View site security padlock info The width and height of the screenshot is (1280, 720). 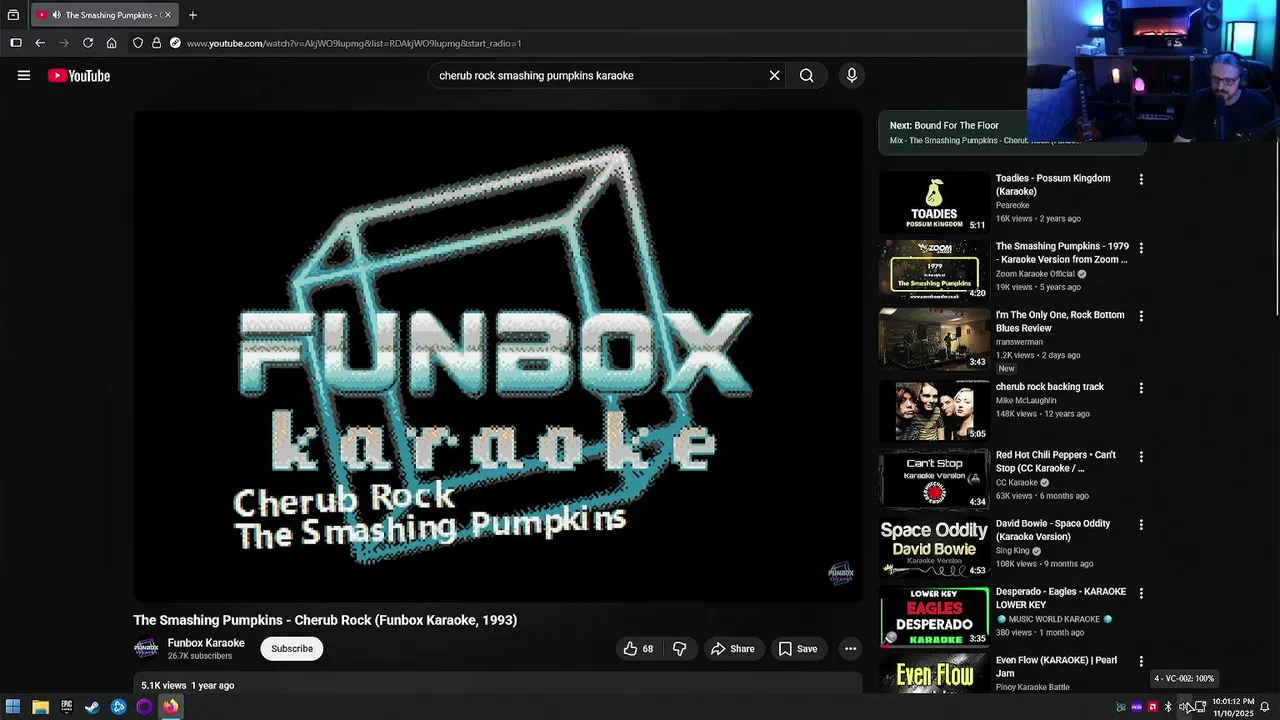[156, 43]
